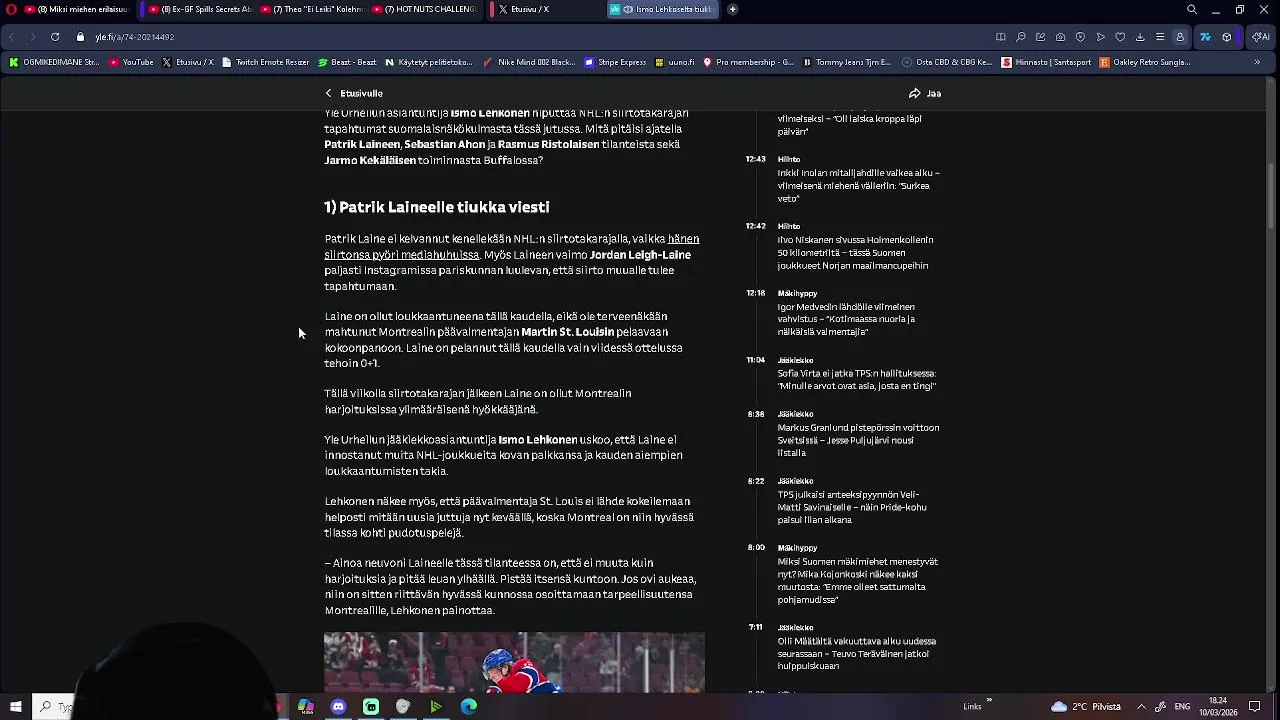Open the downloads icon in toolbar

point(1140,37)
